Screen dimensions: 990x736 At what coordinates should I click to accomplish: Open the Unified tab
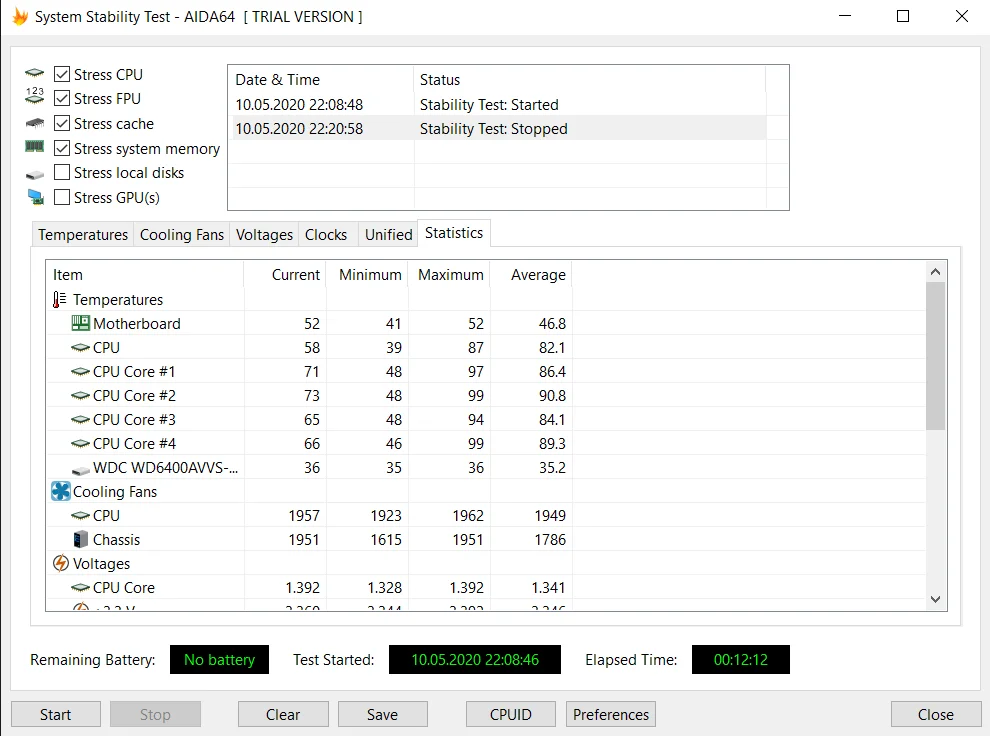pos(388,235)
